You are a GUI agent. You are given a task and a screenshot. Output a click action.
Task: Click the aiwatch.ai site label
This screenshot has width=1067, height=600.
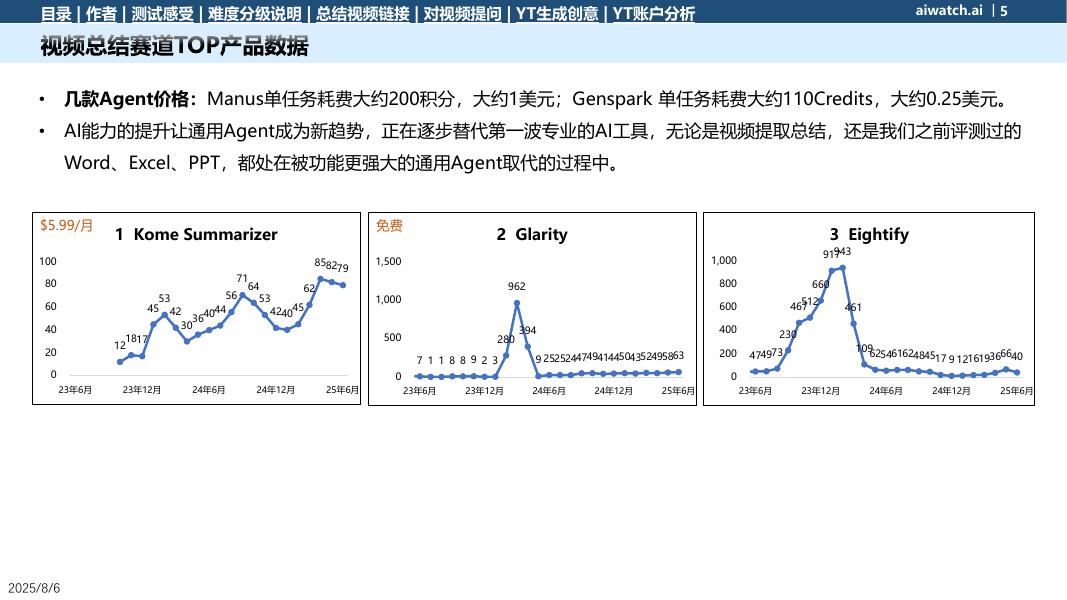coord(949,10)
